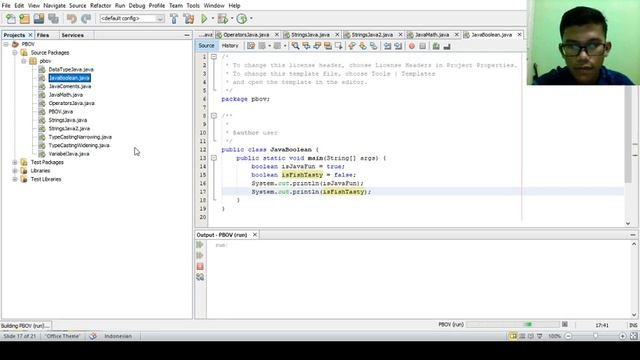
Task: Toggle Highlight Search in editor toolbar
Action: coord(328,46)
